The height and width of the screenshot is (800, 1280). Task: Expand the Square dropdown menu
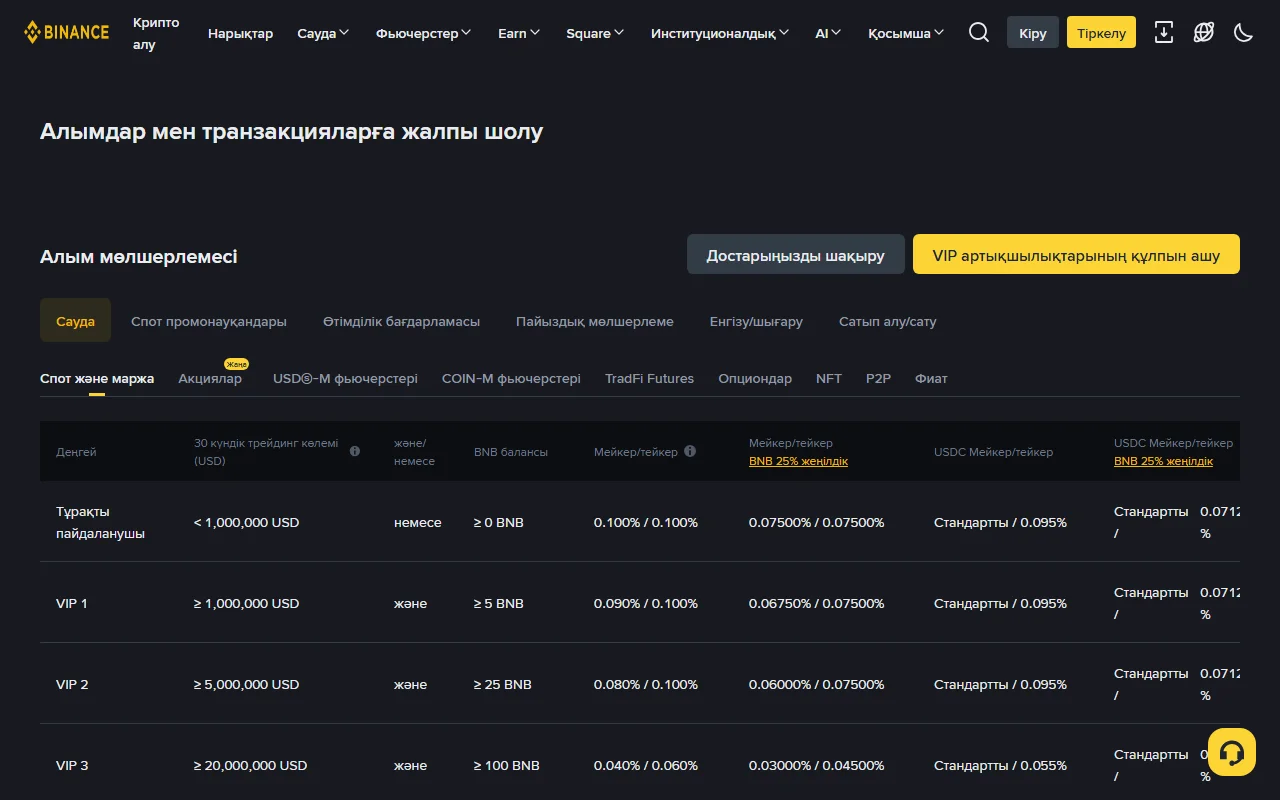coord(595,33)
